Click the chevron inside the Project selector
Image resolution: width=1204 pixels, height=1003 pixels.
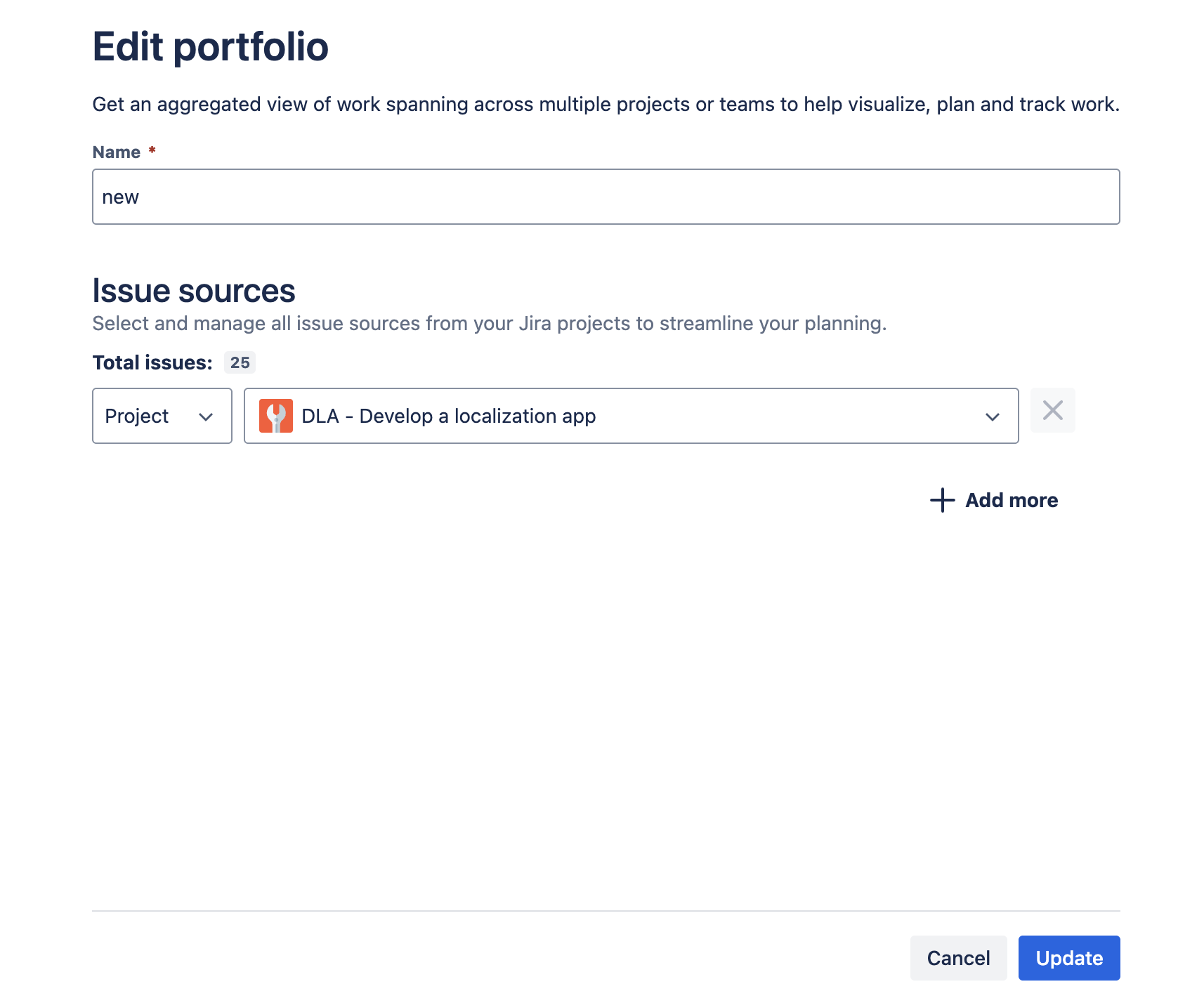click(206, 417)
